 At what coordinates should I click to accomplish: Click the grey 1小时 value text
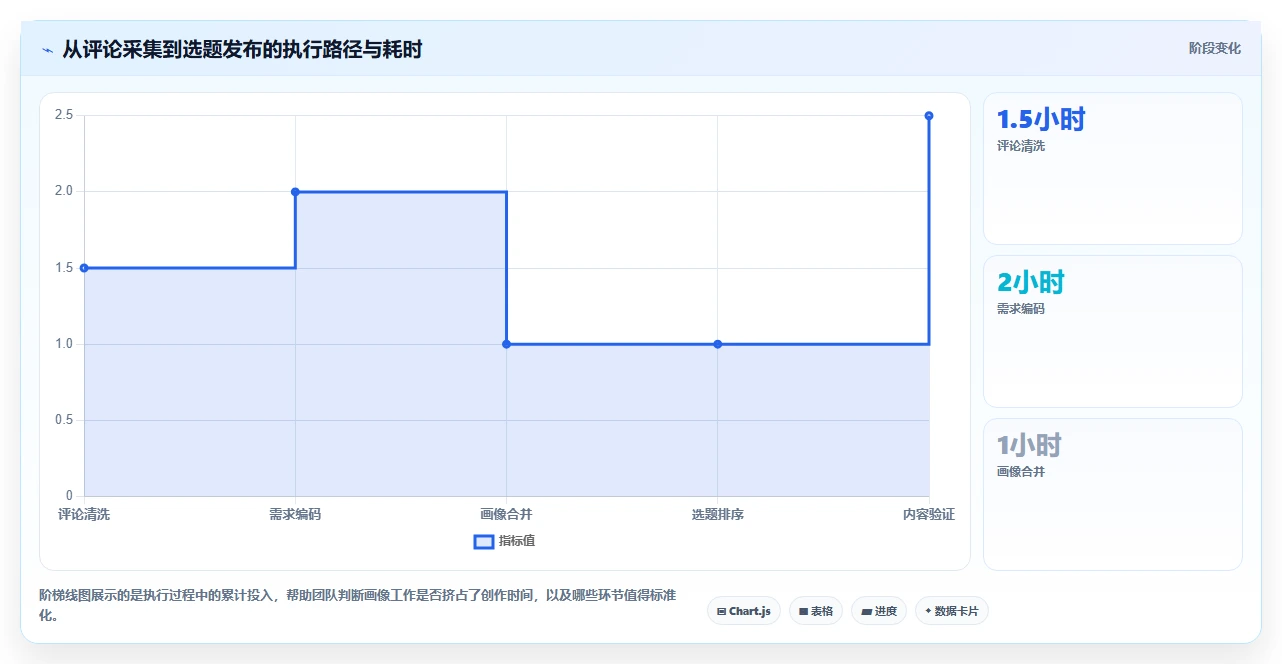tap(1029, 446)
